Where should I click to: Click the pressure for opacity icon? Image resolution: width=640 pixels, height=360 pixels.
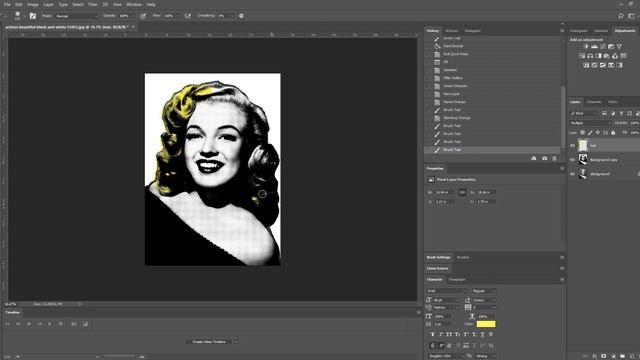click(x=143, y=16)
